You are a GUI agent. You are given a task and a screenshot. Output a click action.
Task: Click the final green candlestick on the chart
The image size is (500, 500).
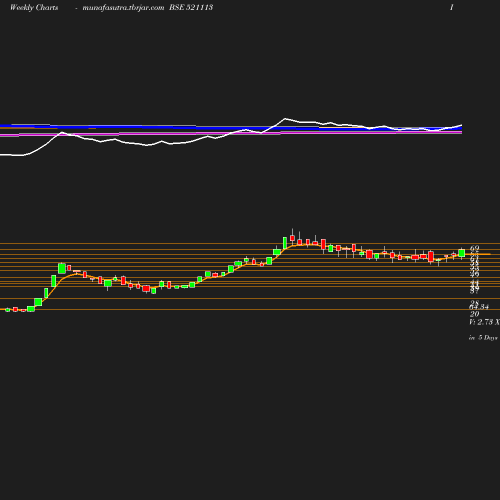pos(462,253)
